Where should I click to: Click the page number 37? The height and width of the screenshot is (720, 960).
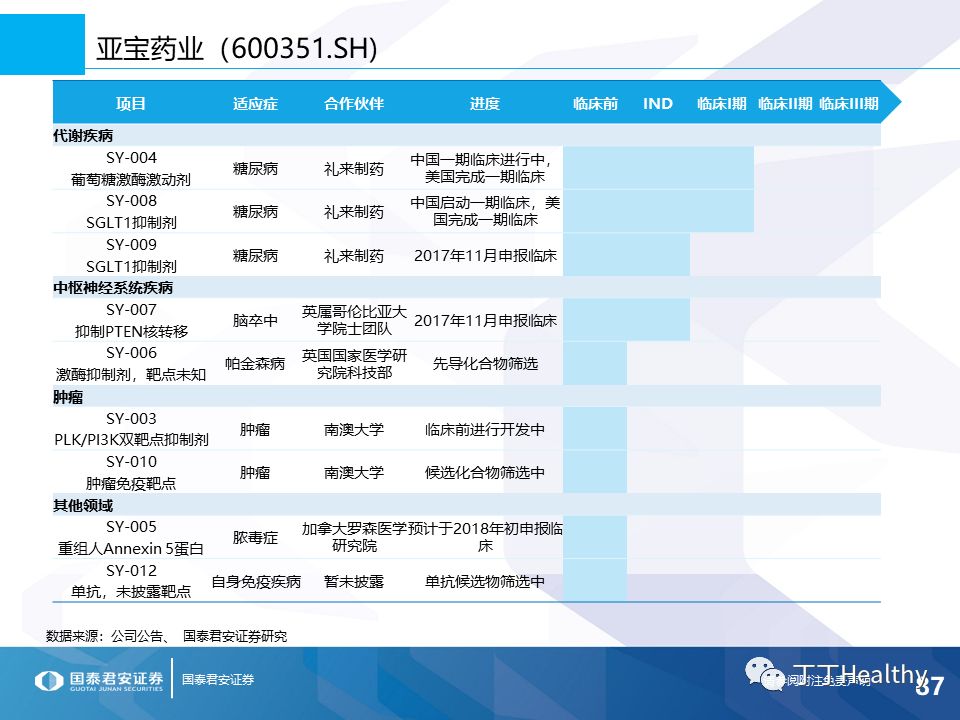pos(931,685)
